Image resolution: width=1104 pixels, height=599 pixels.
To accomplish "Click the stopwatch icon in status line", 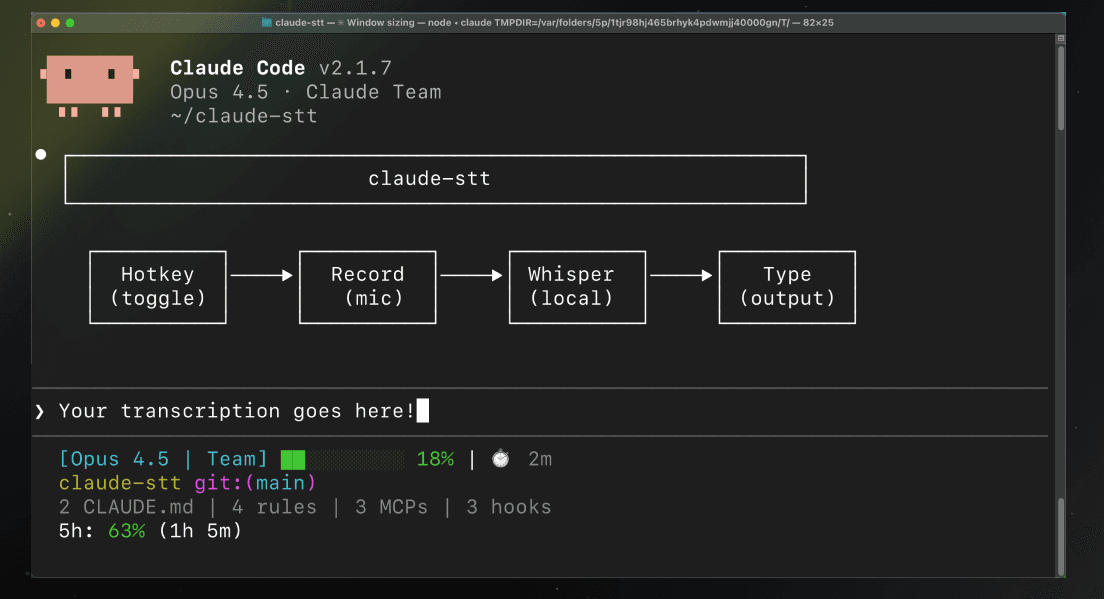I will click(500, 459).
